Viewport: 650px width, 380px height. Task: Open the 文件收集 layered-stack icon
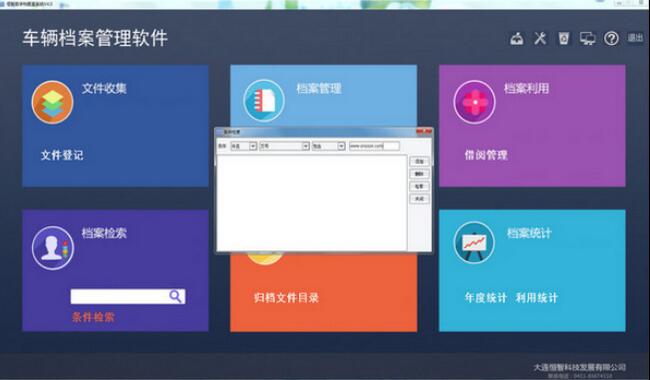point(53,102)
